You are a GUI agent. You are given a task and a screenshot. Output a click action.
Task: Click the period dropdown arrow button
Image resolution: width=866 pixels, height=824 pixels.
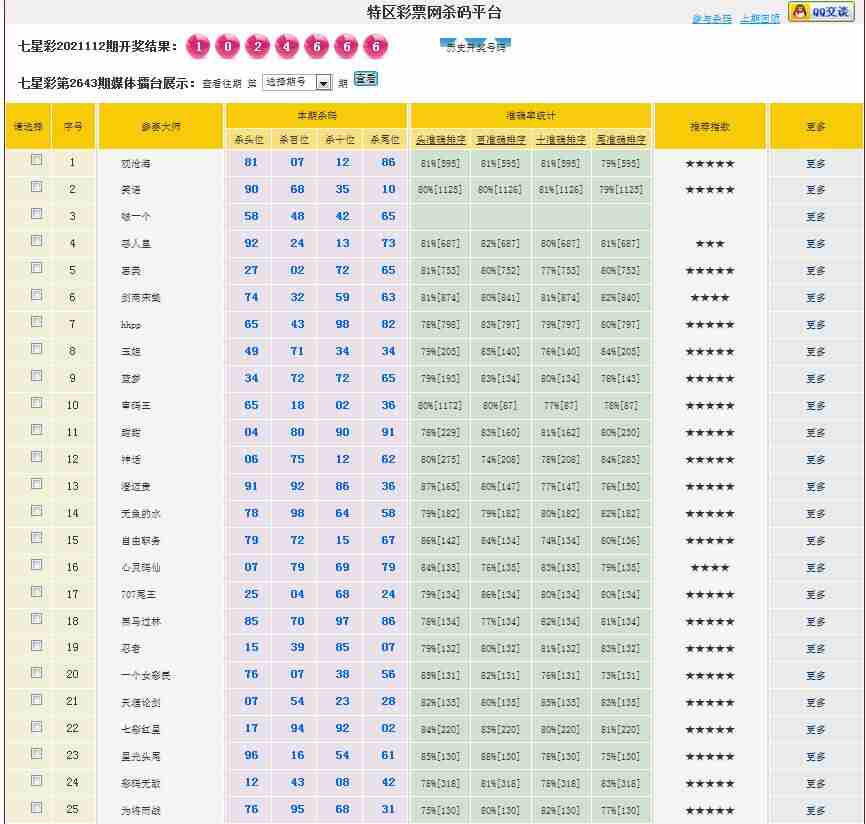pos(324,83)
